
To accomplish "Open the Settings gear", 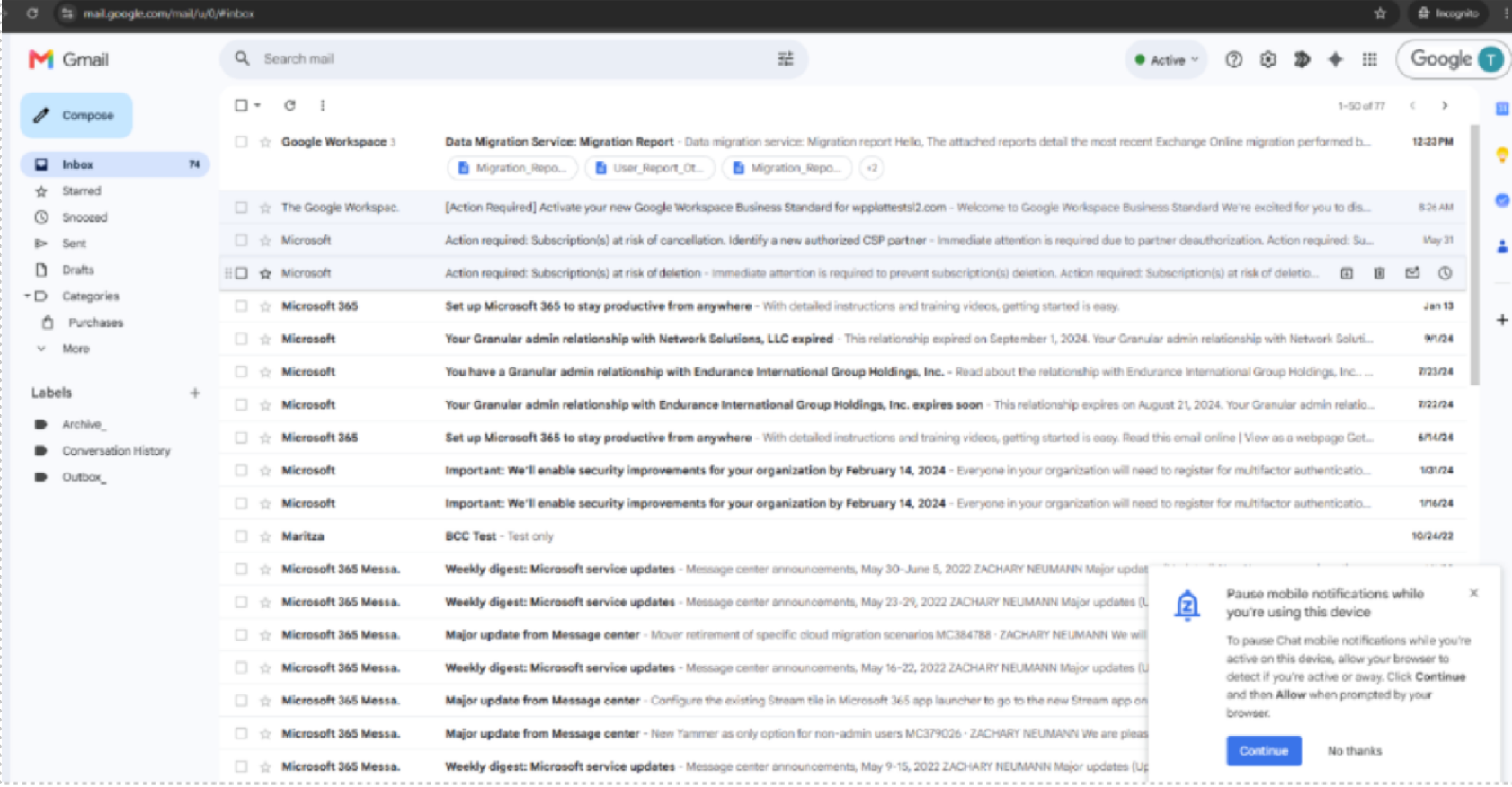I will [1267, 59].
